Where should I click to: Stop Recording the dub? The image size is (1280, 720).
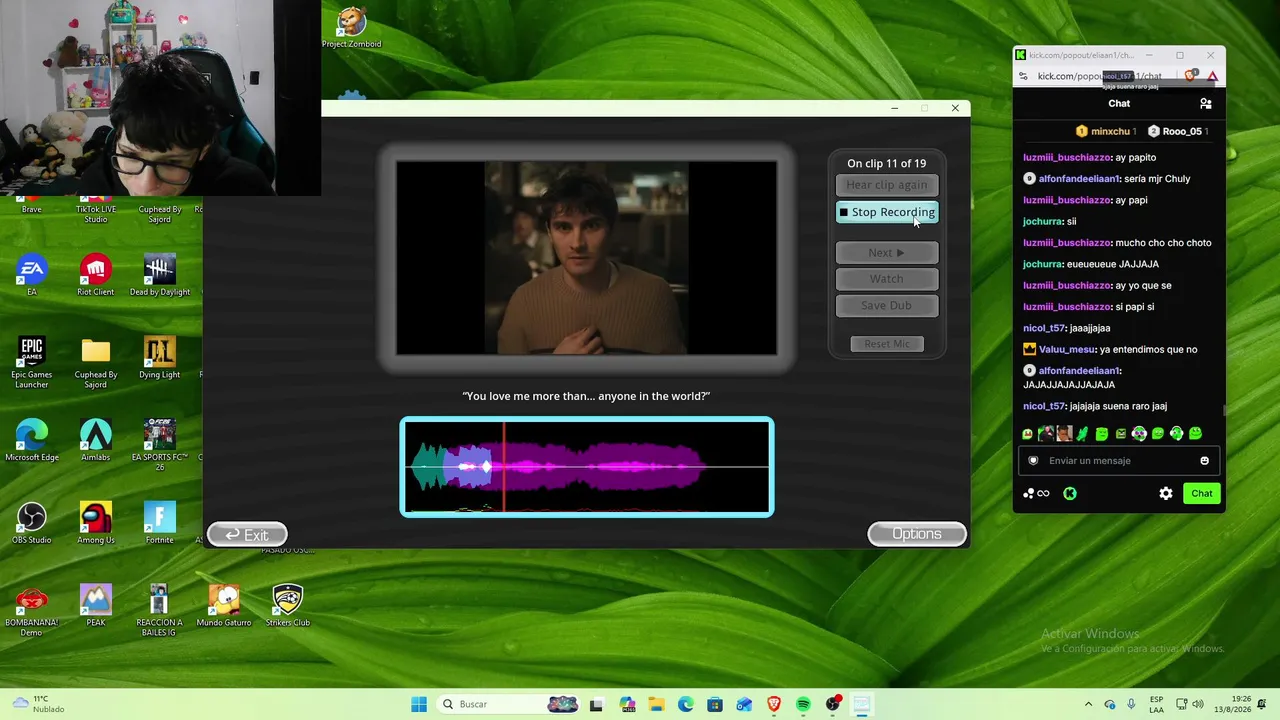tap(887, 212)
